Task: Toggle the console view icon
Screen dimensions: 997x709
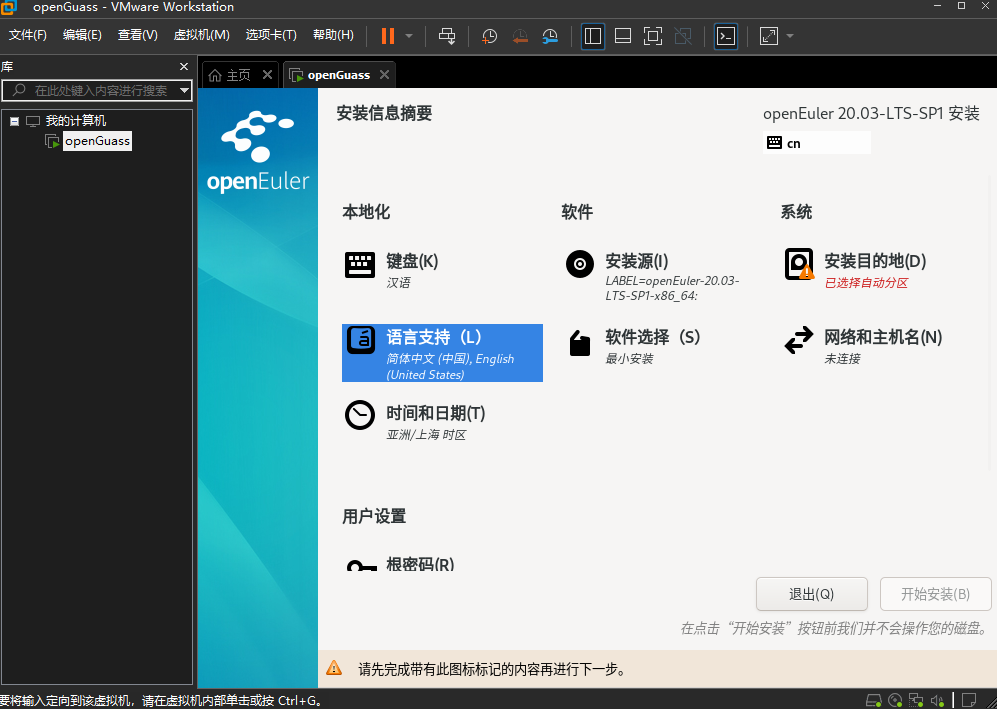Action: click(726, 36)
